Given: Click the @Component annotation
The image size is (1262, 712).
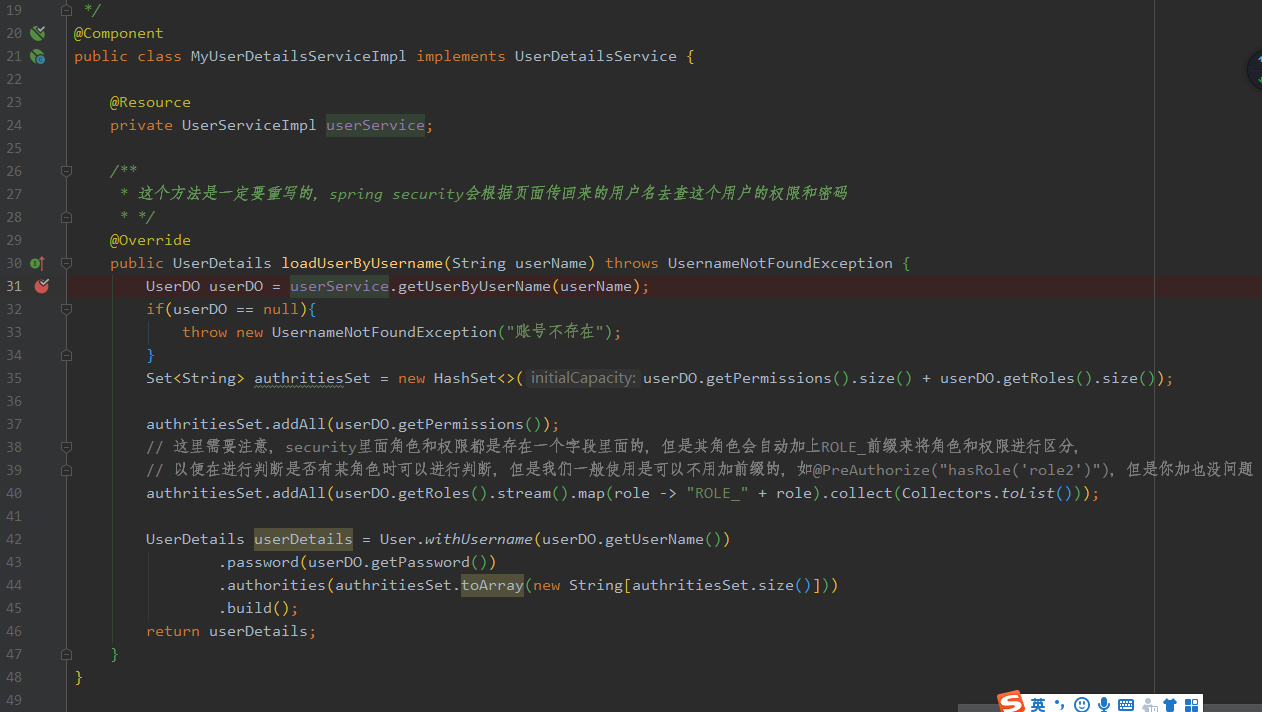Looking at the screenshot, I should (x=118, y=33).
